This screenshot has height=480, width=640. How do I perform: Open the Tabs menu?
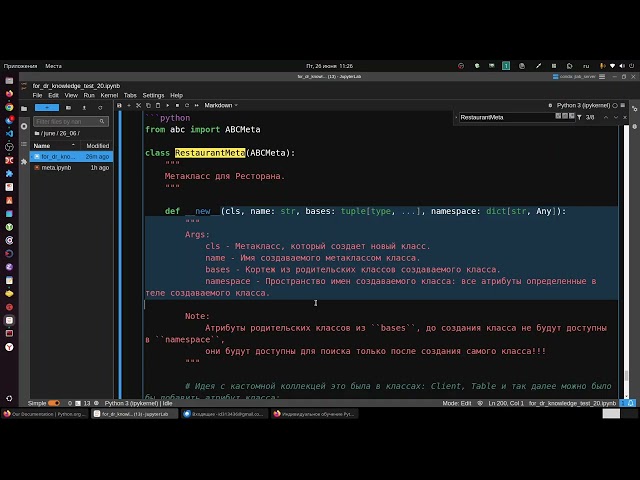tap(130, 96)
